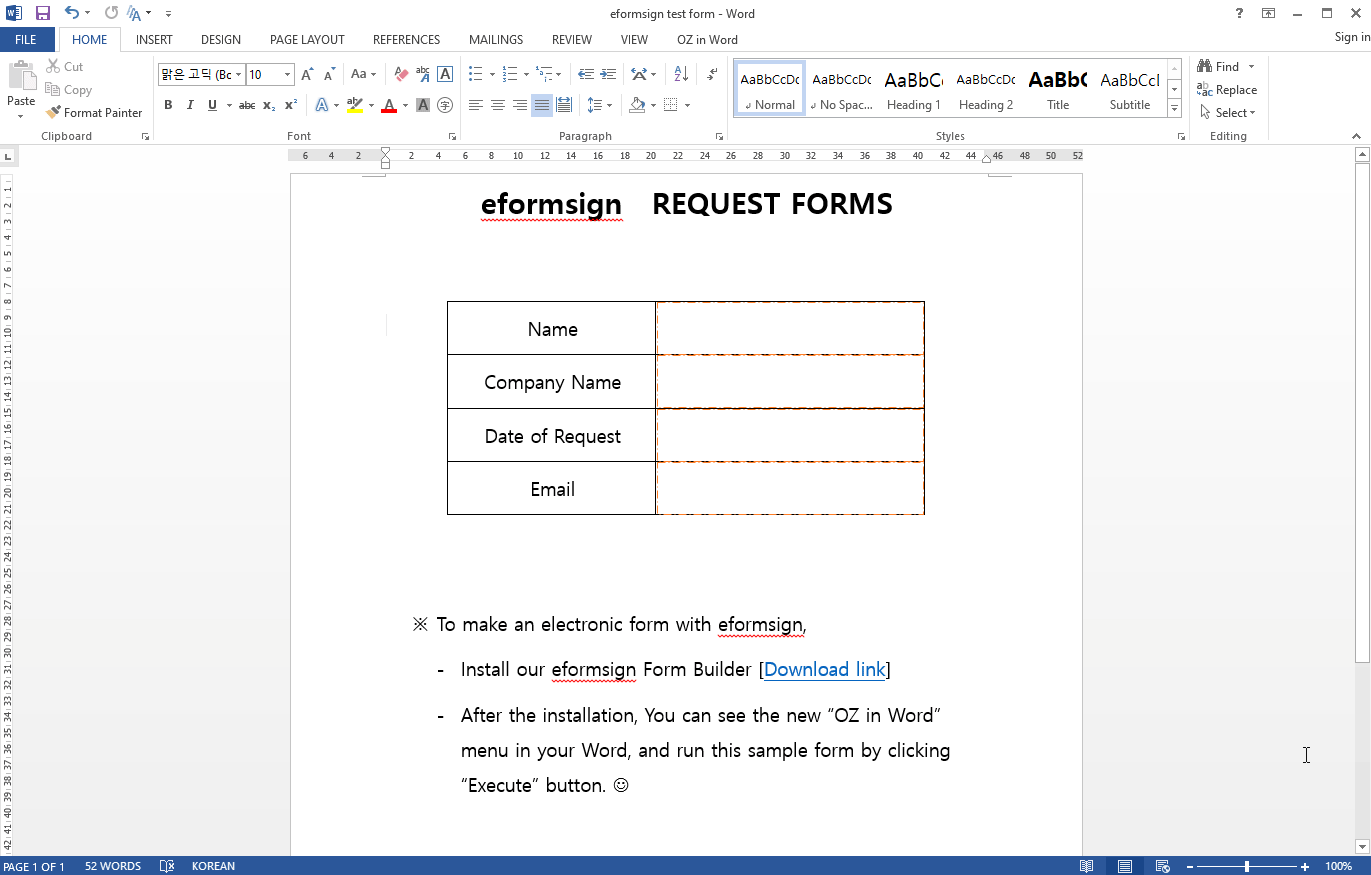Open proofing errors icon in status bar

[168, 866]
